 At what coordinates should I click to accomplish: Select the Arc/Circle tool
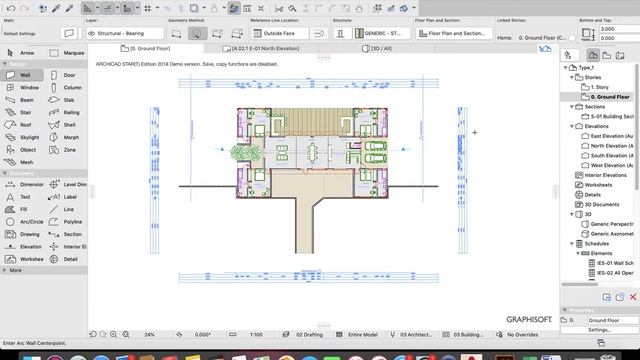click(24, 222)
